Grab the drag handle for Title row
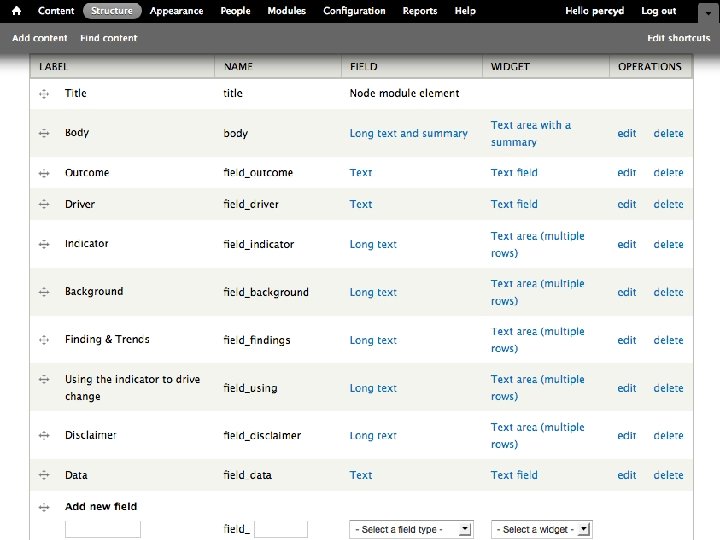This screenshot has width=720, height=540. tap(44, 94)
